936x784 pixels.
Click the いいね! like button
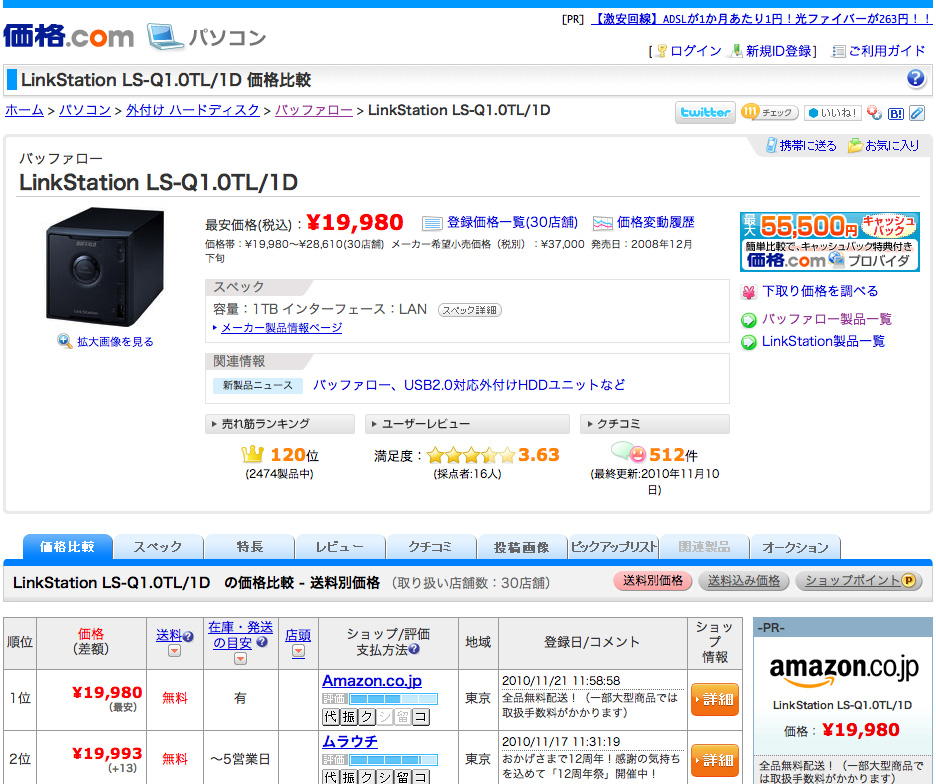coord(833,113)
